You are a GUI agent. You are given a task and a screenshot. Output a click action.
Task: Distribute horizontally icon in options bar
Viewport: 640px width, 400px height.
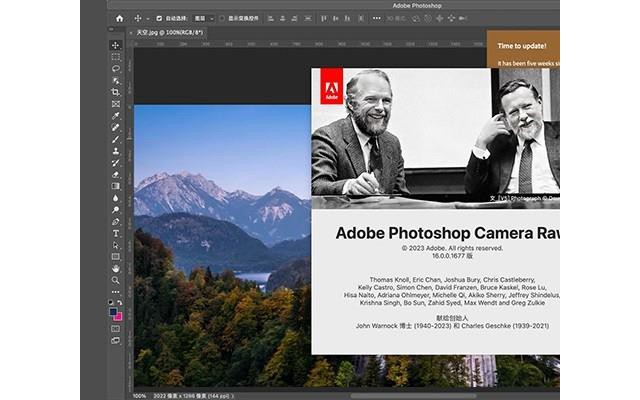click(x=308, y=18)
